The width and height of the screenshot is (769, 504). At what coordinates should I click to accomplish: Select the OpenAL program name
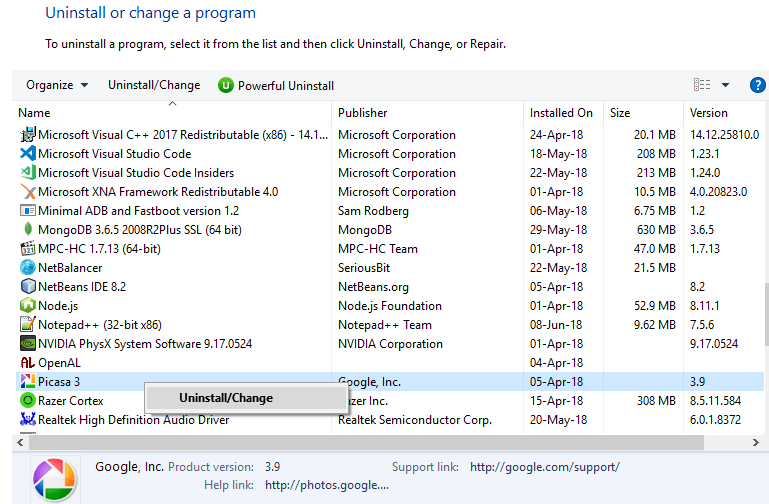click(x=59, y=363)
